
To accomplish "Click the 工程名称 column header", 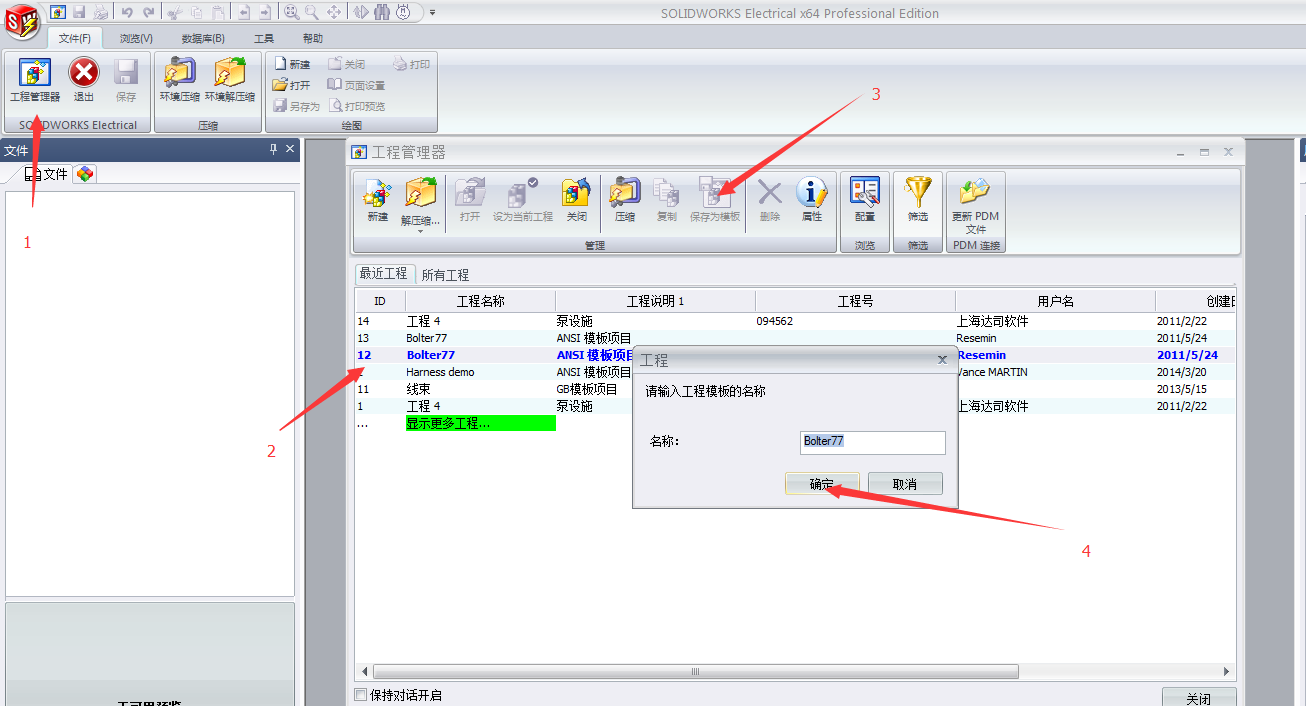I will (x=481, y=301).
